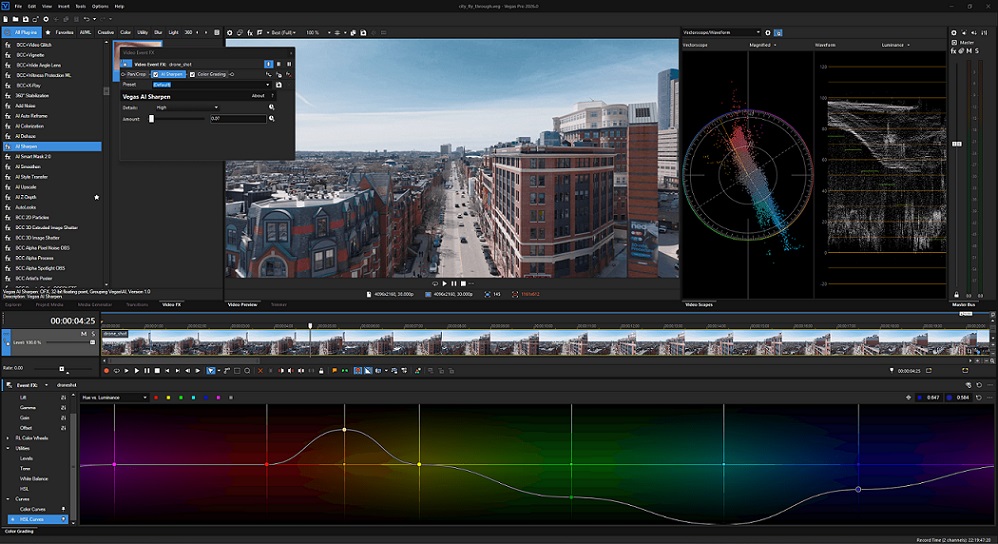Viewport: 998px width, 544px height.
Task: Open Video Scopes settings gear icon
Action: (768, 32)
